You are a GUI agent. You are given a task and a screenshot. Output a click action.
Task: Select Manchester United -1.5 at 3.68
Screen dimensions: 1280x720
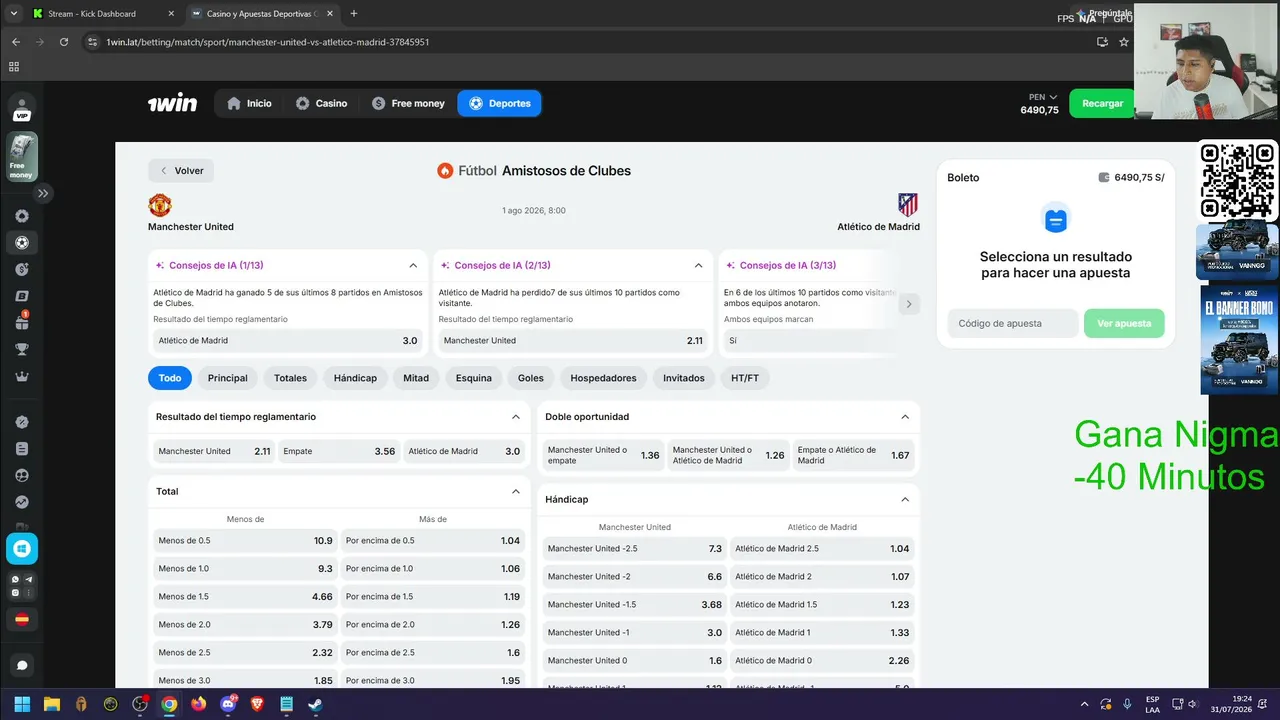634,604
